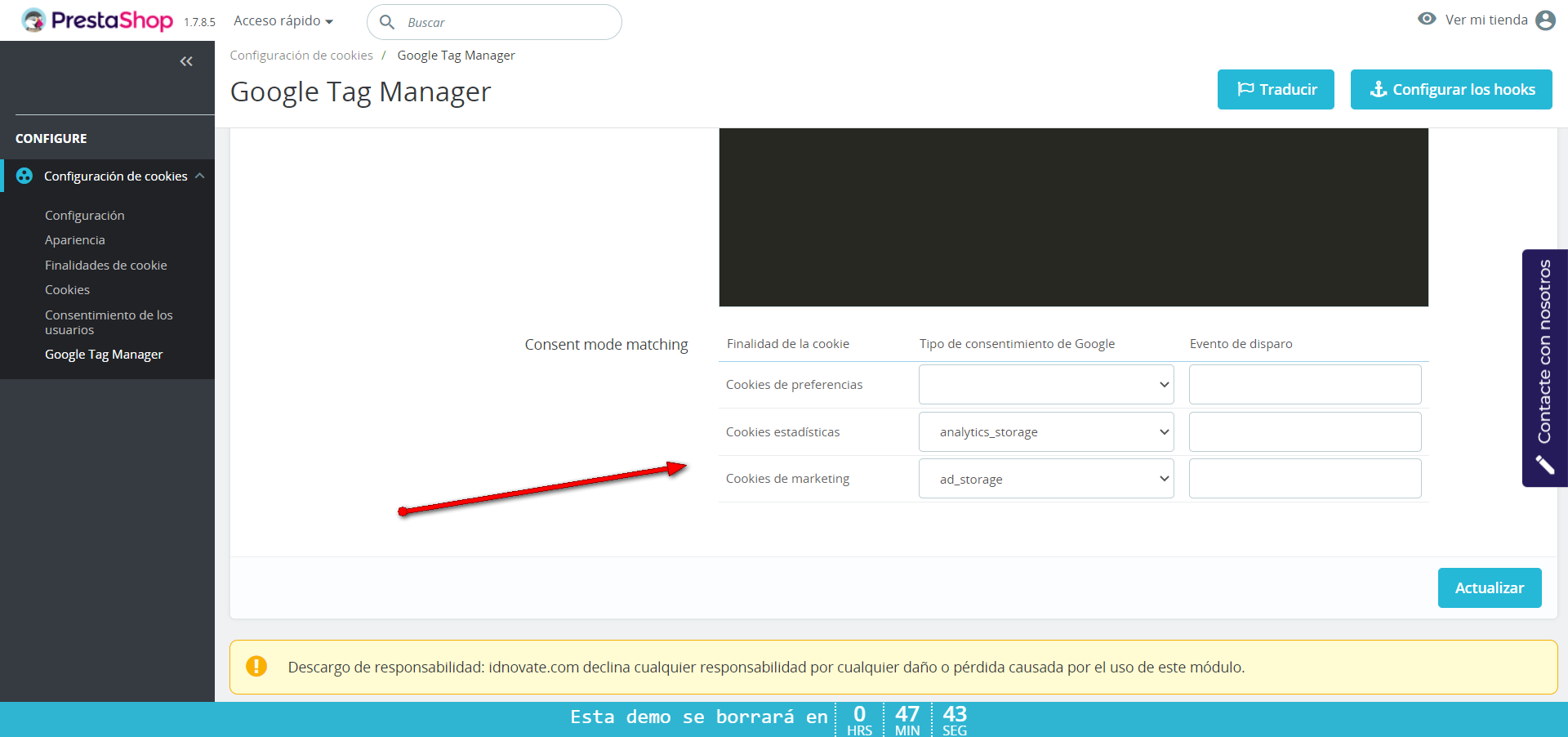
Task: Click the search magnifier icon
Action: click(x=387, y=22)
